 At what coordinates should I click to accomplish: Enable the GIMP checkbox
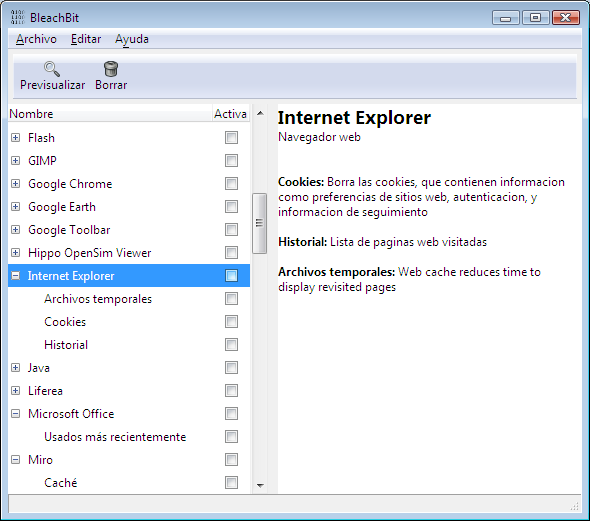(x=231, y=161)
